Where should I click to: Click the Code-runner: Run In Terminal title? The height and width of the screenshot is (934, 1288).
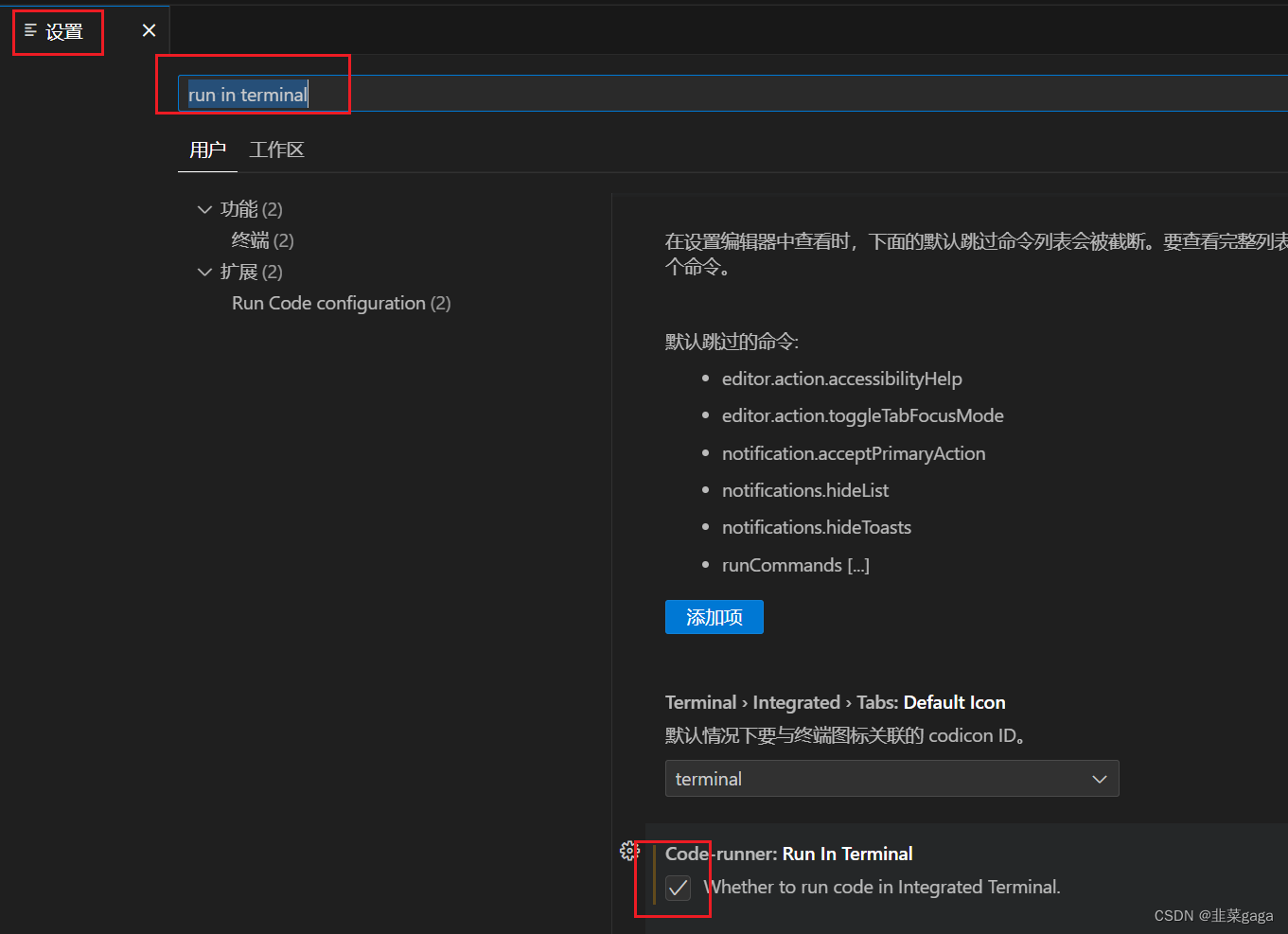pos(789,854)
